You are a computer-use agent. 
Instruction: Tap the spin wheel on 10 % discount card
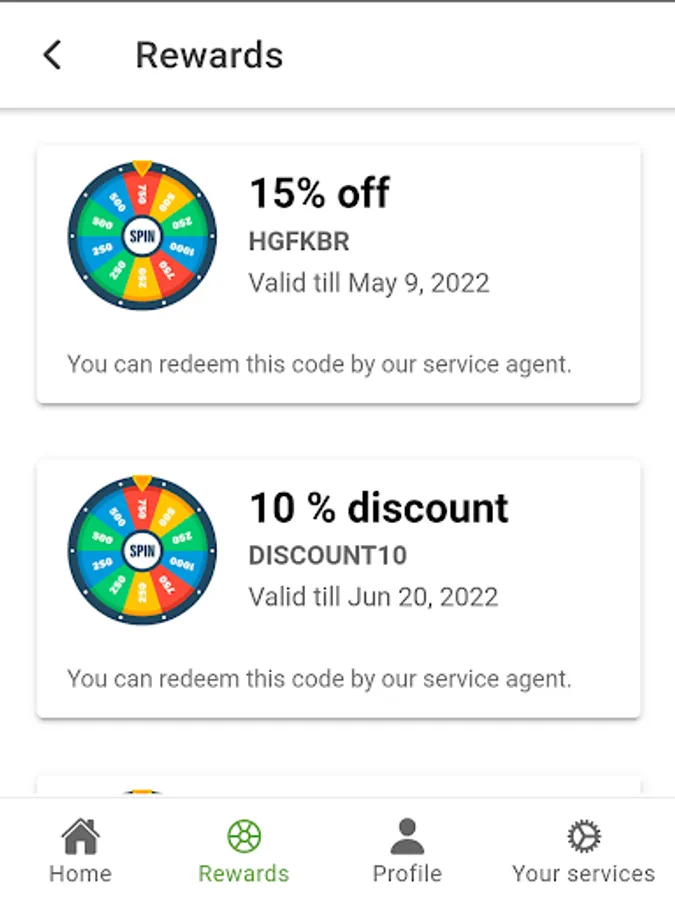(x=142, y=550)
